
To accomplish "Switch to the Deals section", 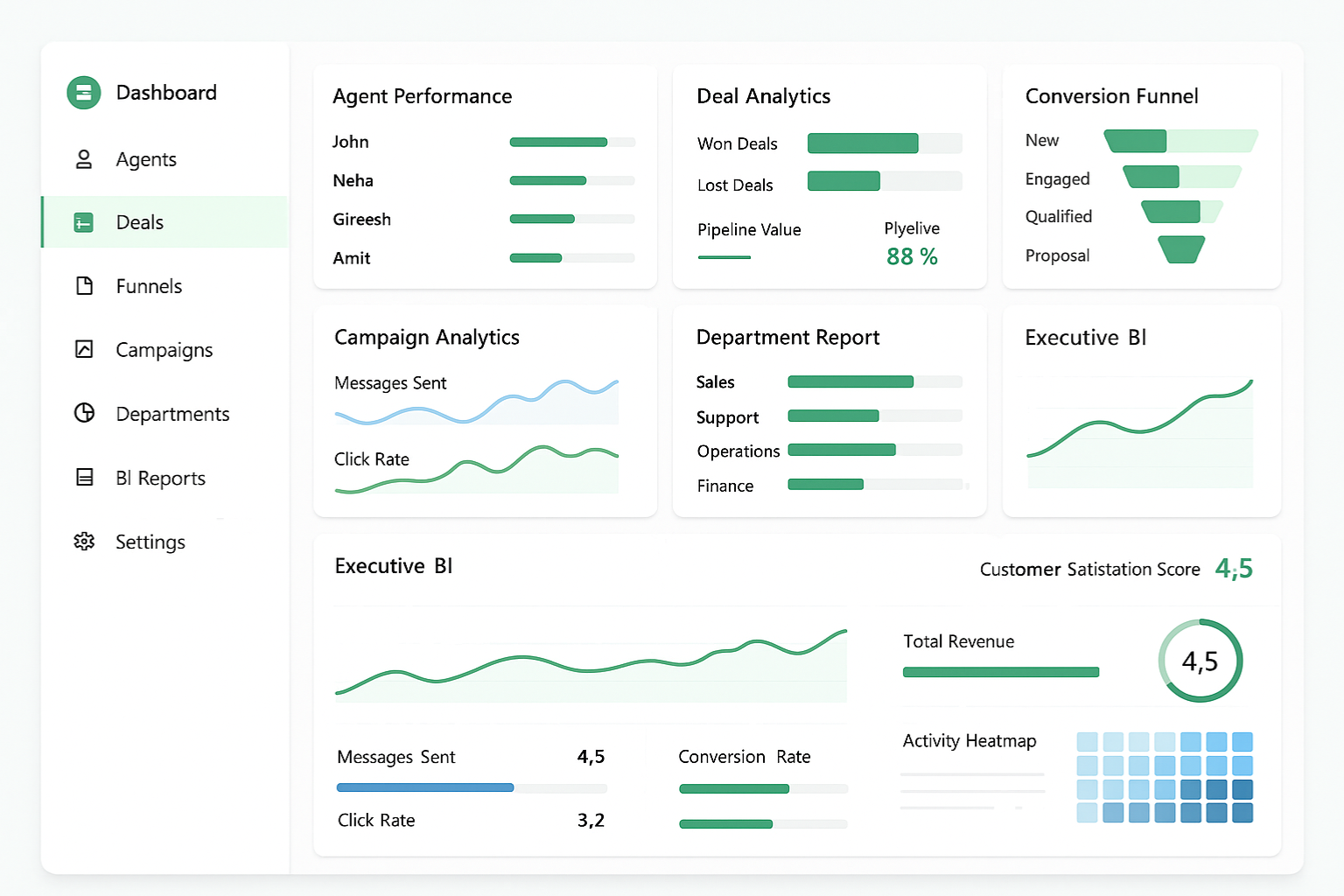I will click(139, 222).
